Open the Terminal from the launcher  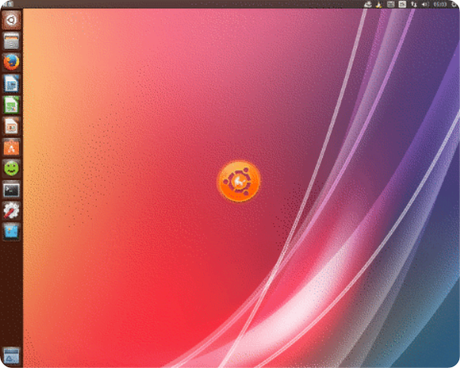pyautogui.click(x=11, y=190)
